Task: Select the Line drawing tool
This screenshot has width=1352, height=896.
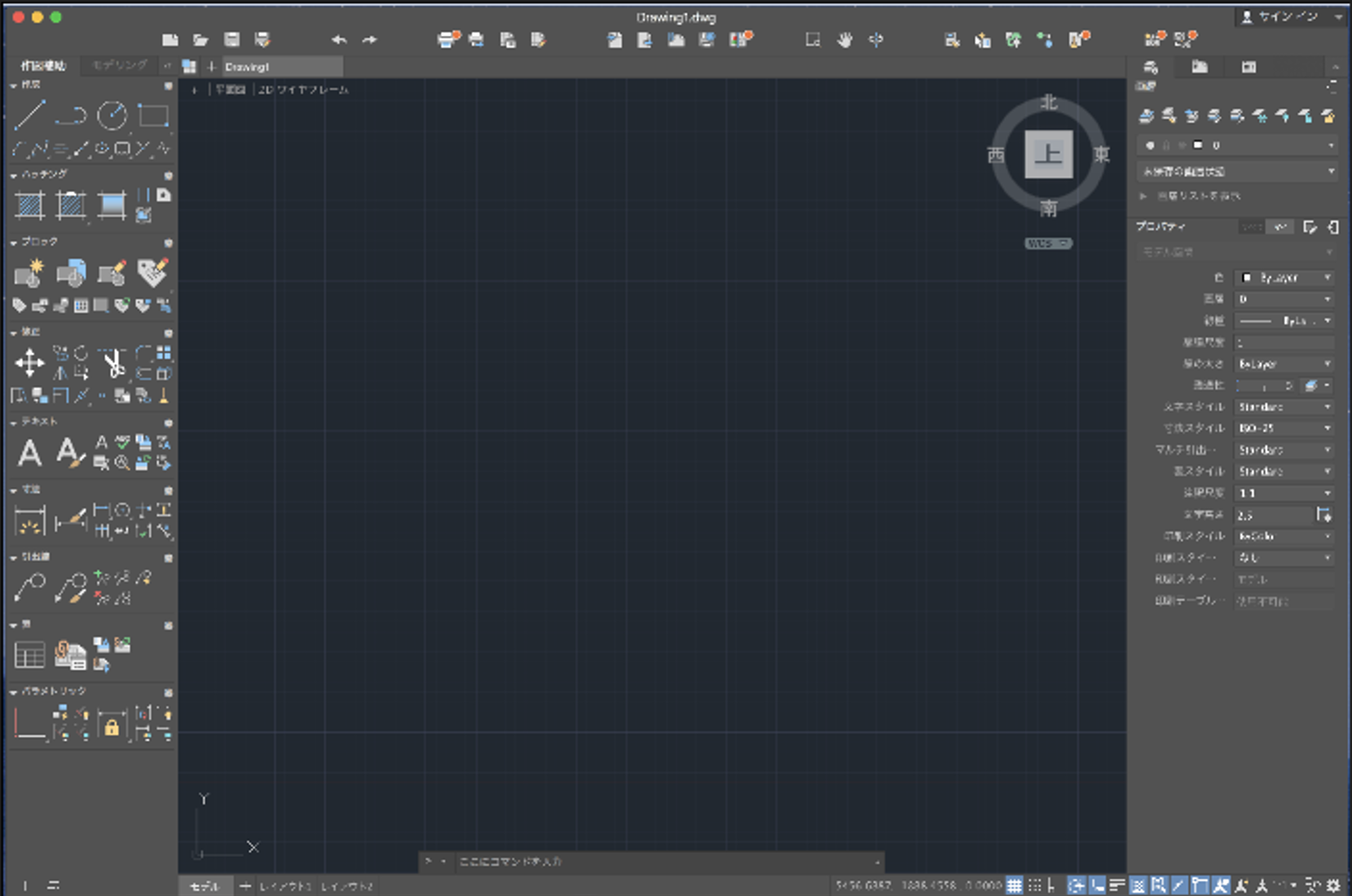Action: (x=29, y=116)
